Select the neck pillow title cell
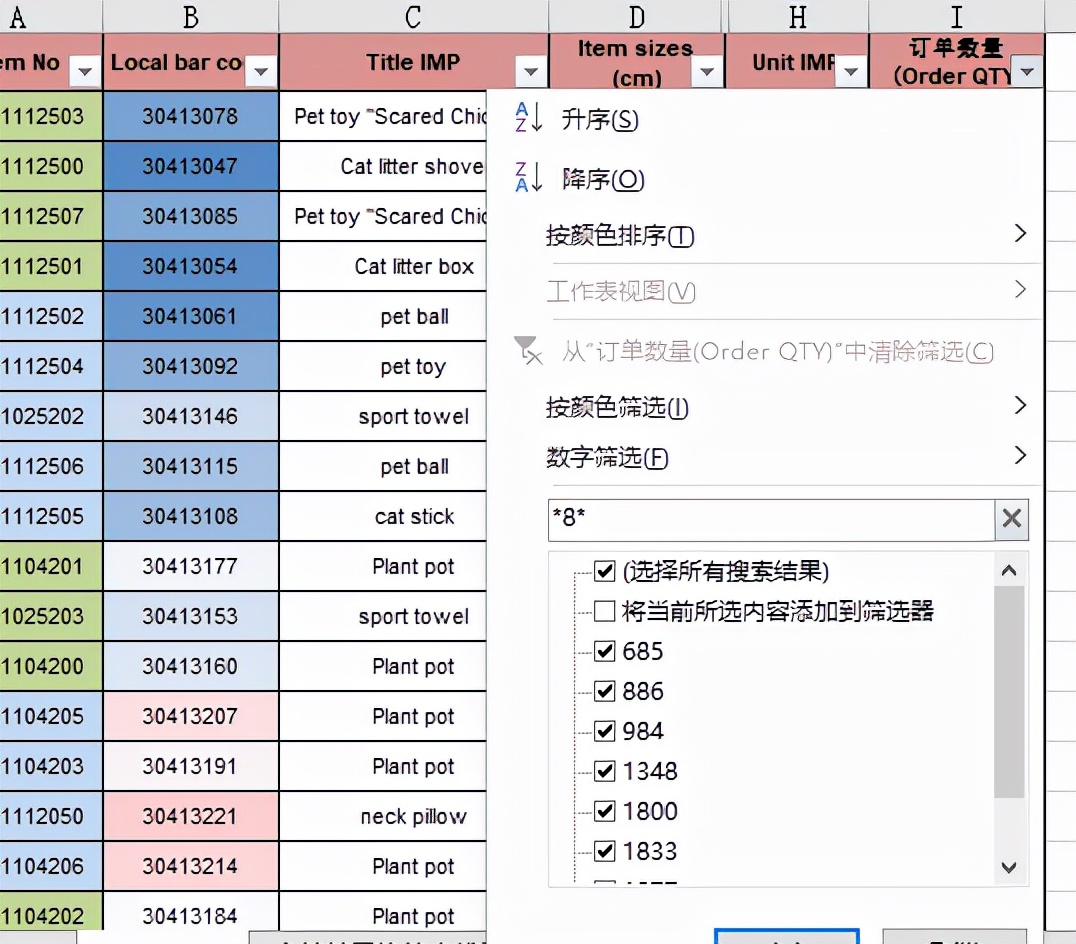1076x944 pixels. click(x=383, y=816)
